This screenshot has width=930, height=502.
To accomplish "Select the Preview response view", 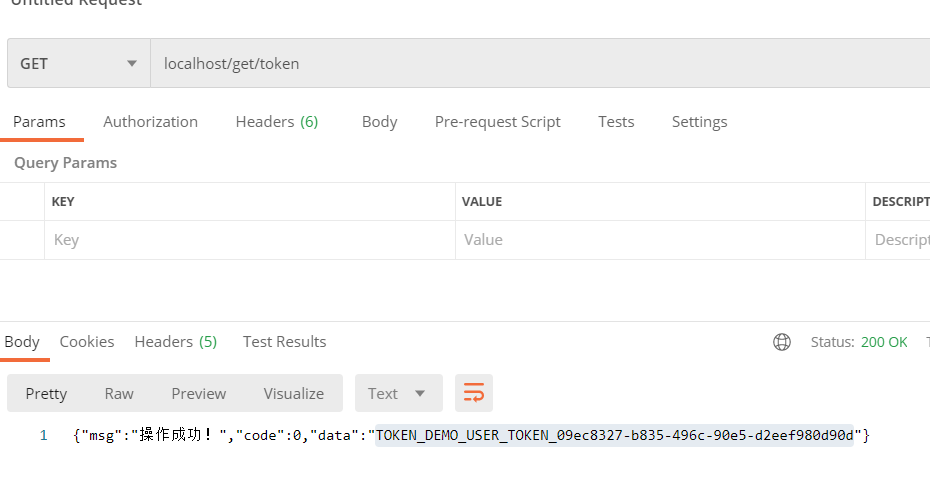I will coord(199,393).
